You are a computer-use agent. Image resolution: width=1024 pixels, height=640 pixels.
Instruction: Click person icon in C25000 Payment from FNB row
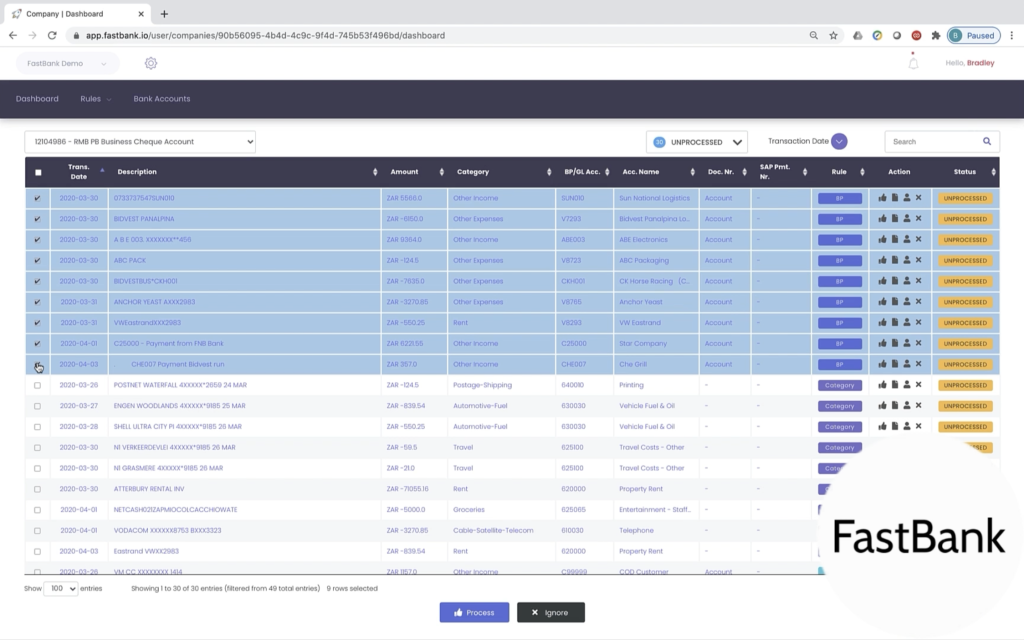coord(906,344)
